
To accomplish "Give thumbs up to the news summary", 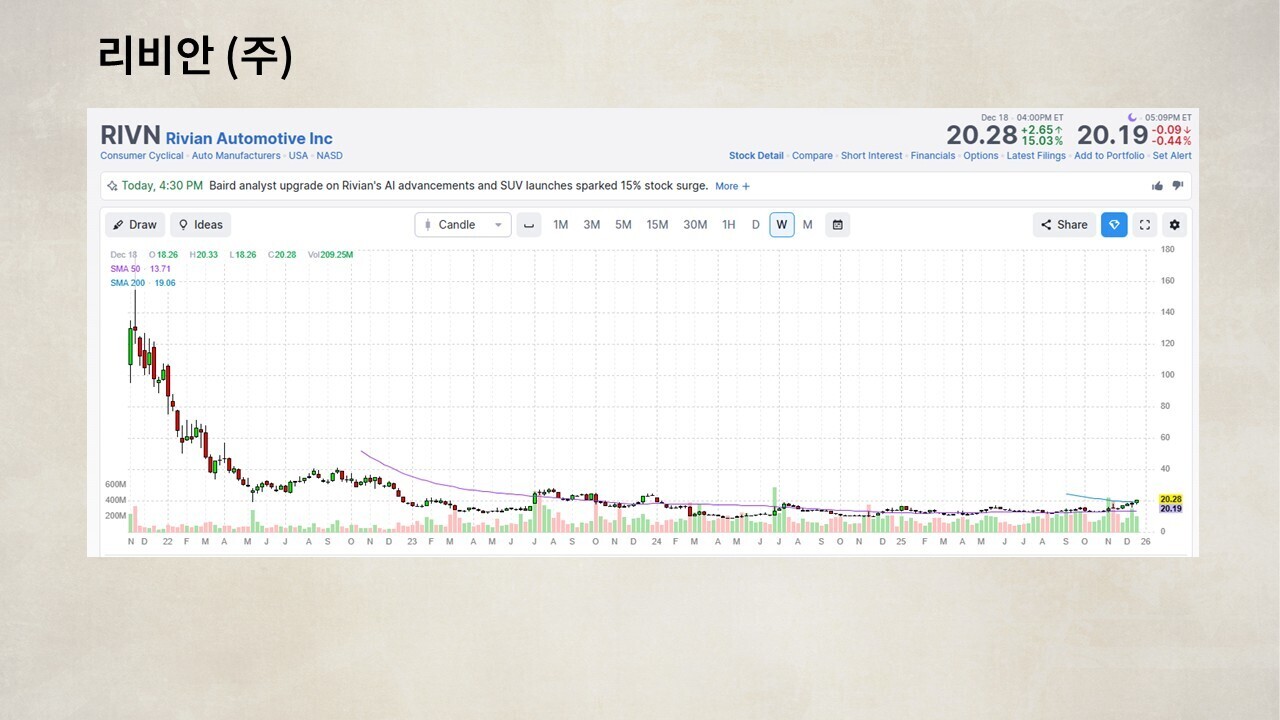I will (1158, 186).
